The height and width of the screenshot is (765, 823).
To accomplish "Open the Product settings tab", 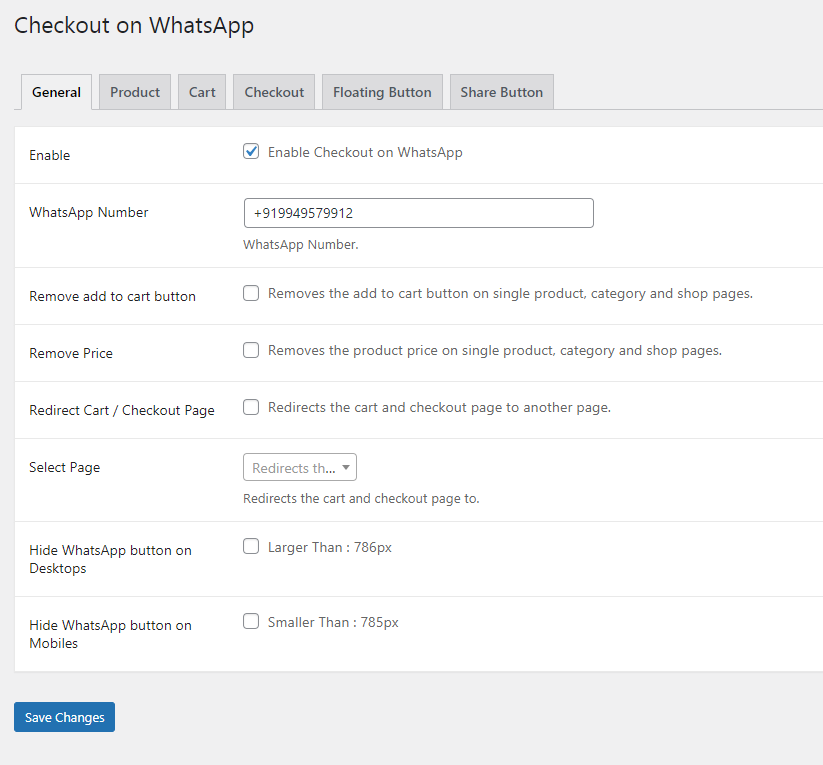I will [135, 92].
